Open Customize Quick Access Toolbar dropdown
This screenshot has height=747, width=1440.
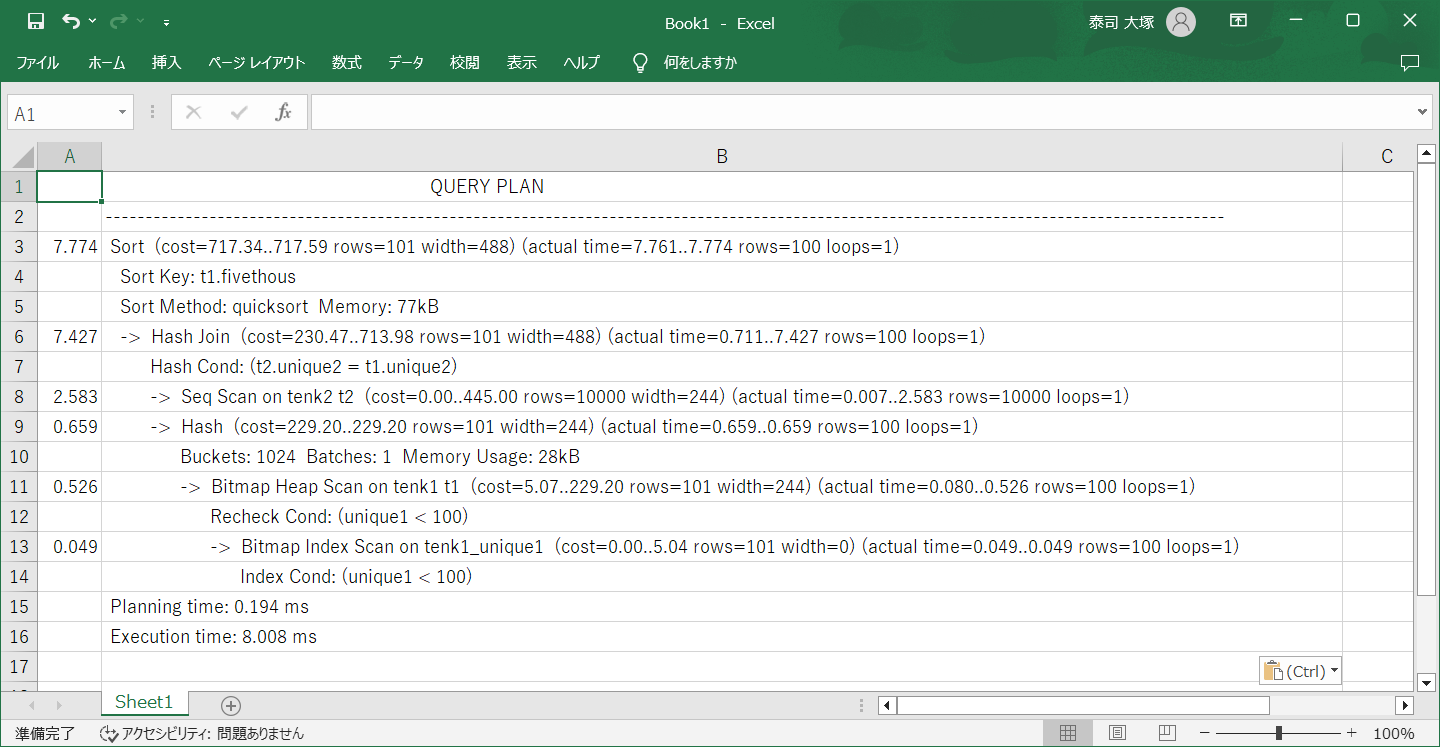166,22
